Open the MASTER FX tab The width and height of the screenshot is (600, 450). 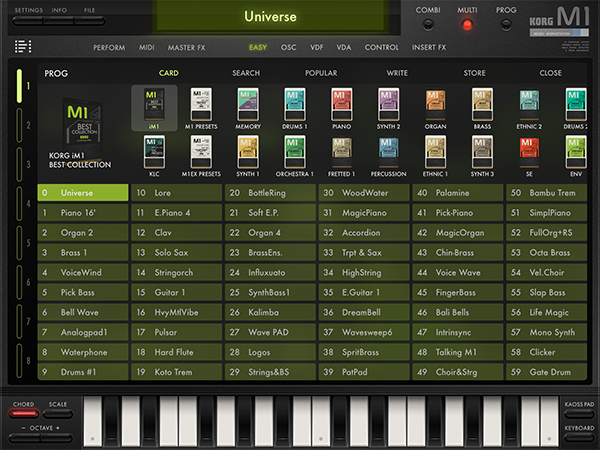tap(187, 47)
